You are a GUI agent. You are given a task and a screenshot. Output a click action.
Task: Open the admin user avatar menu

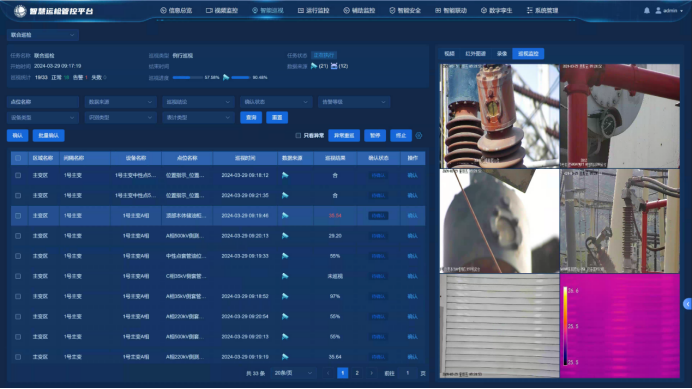pyautogui.click(x=658, y=10)
